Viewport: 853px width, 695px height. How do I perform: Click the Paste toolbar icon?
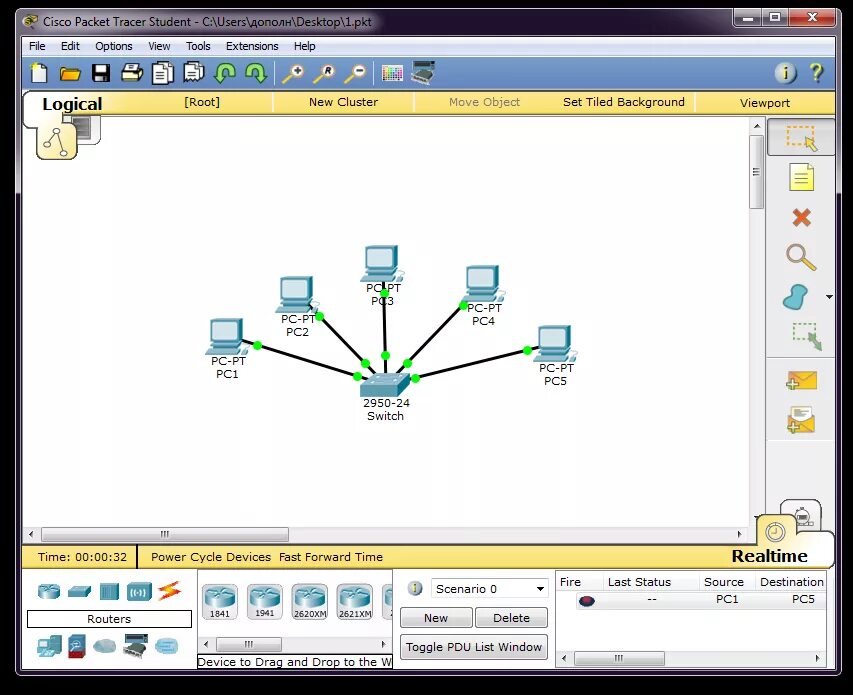pyautogui.click(x=194, y=72)
